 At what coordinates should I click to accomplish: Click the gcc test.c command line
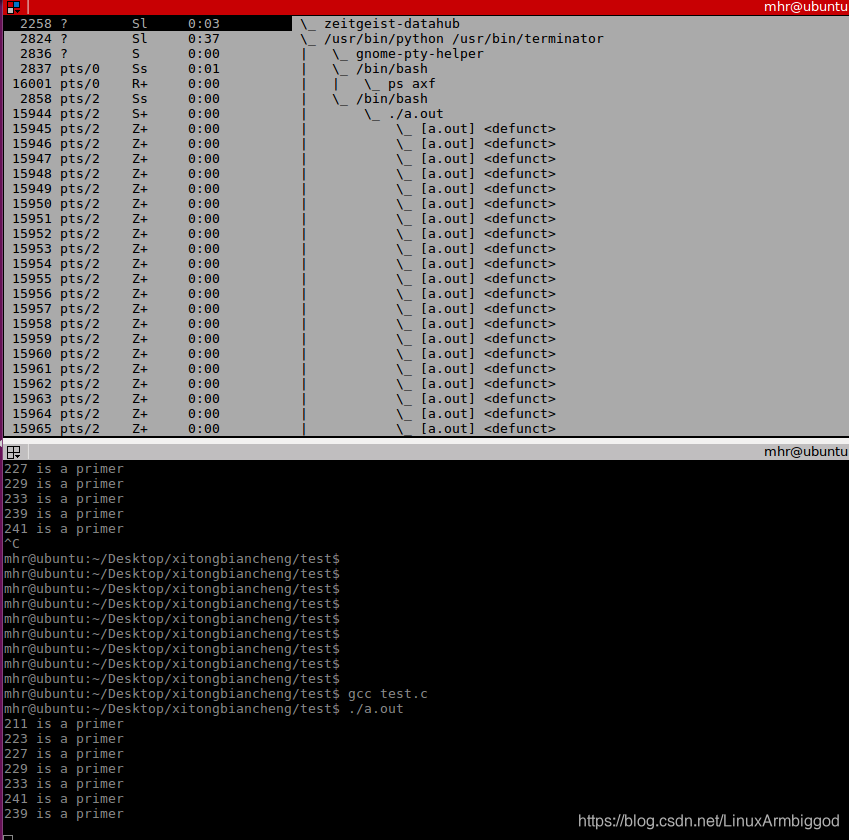click(388, 694)
